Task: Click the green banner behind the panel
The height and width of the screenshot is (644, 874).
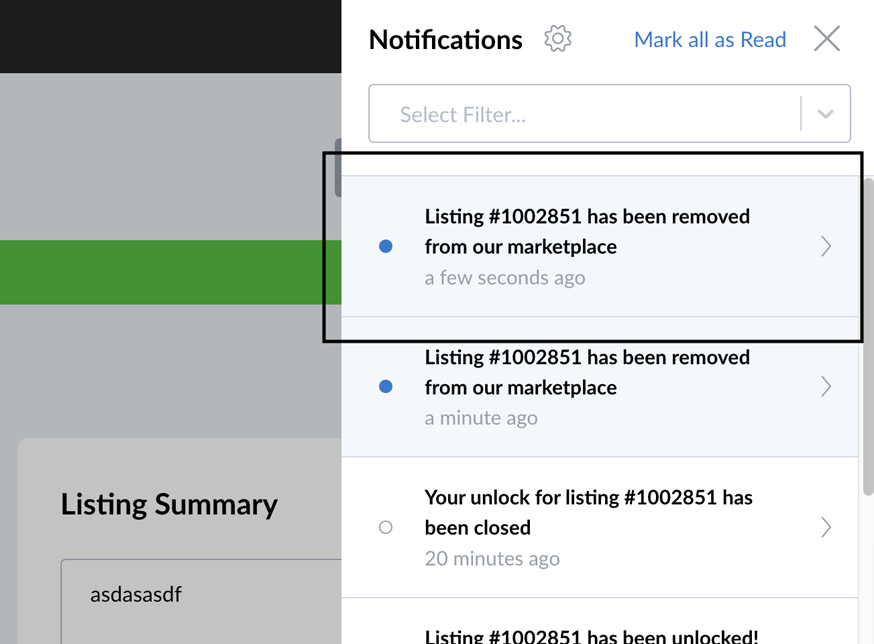Action: [x=171, y=272]
